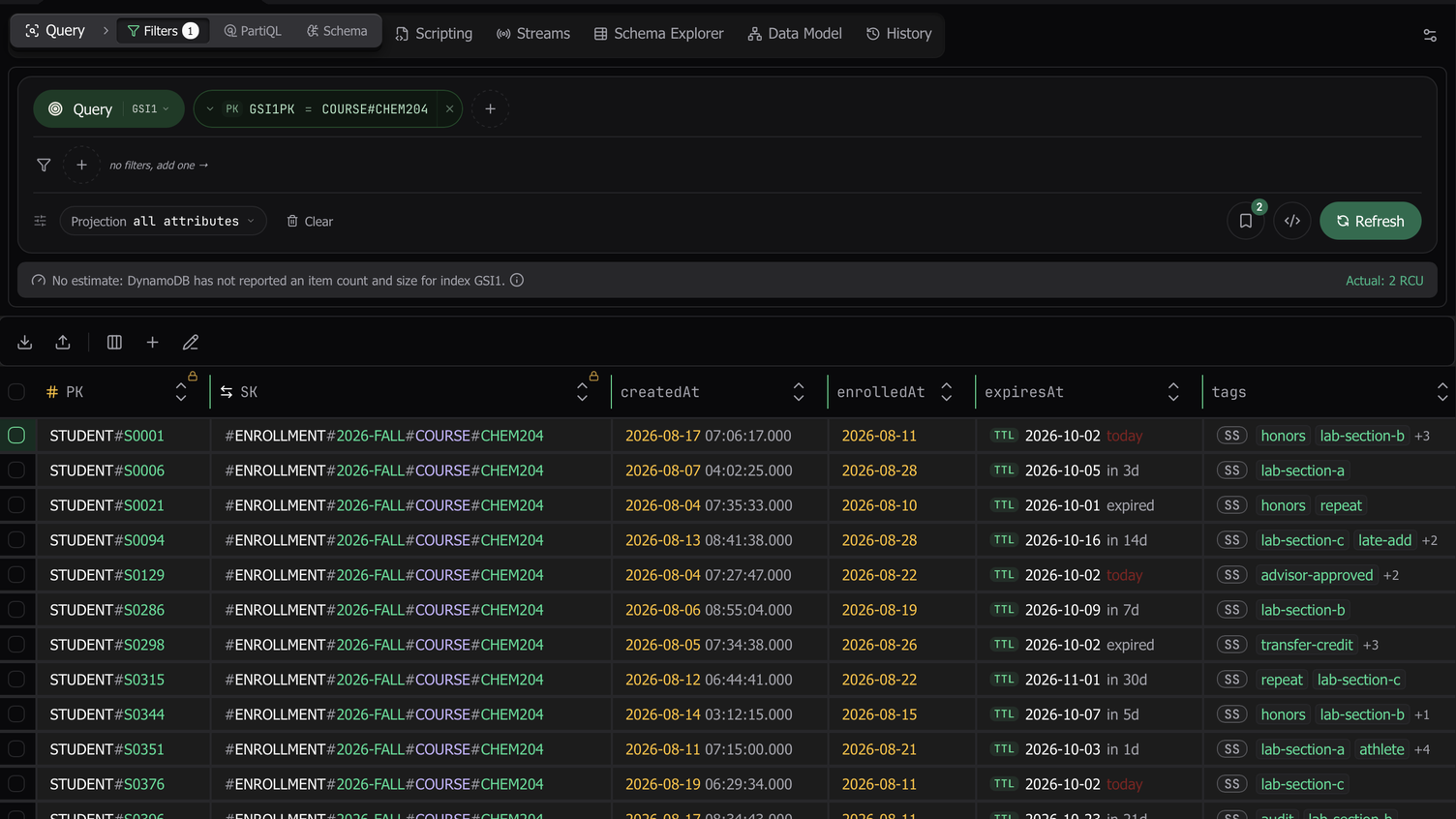This screenshot has height=819, width=1456.
Task: Open the History tab
Action: tap(898, 34)
